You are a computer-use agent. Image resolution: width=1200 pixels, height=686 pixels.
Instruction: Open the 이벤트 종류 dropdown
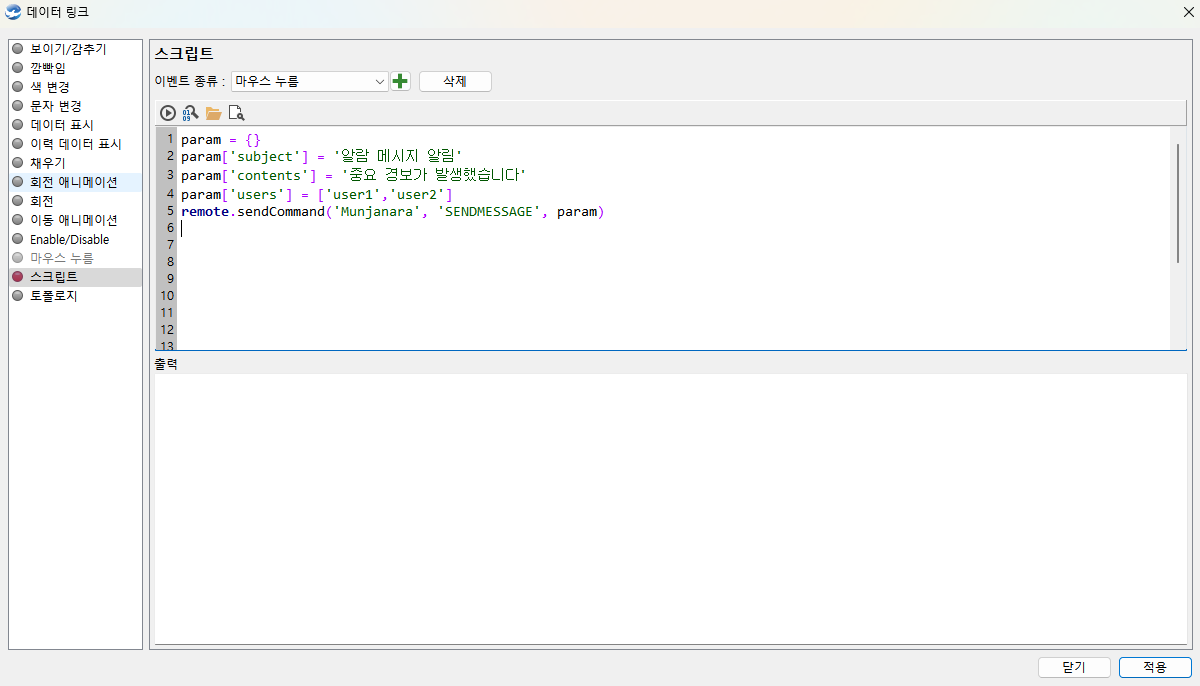coord(309,81)
